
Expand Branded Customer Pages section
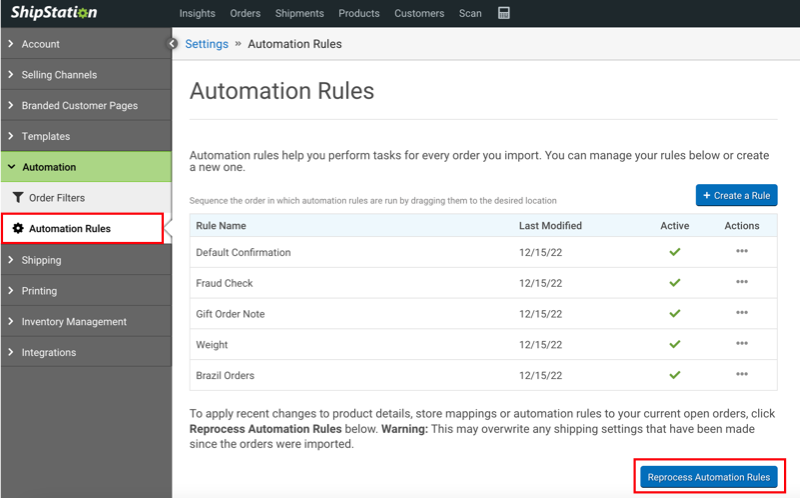(x=86, y=105)
